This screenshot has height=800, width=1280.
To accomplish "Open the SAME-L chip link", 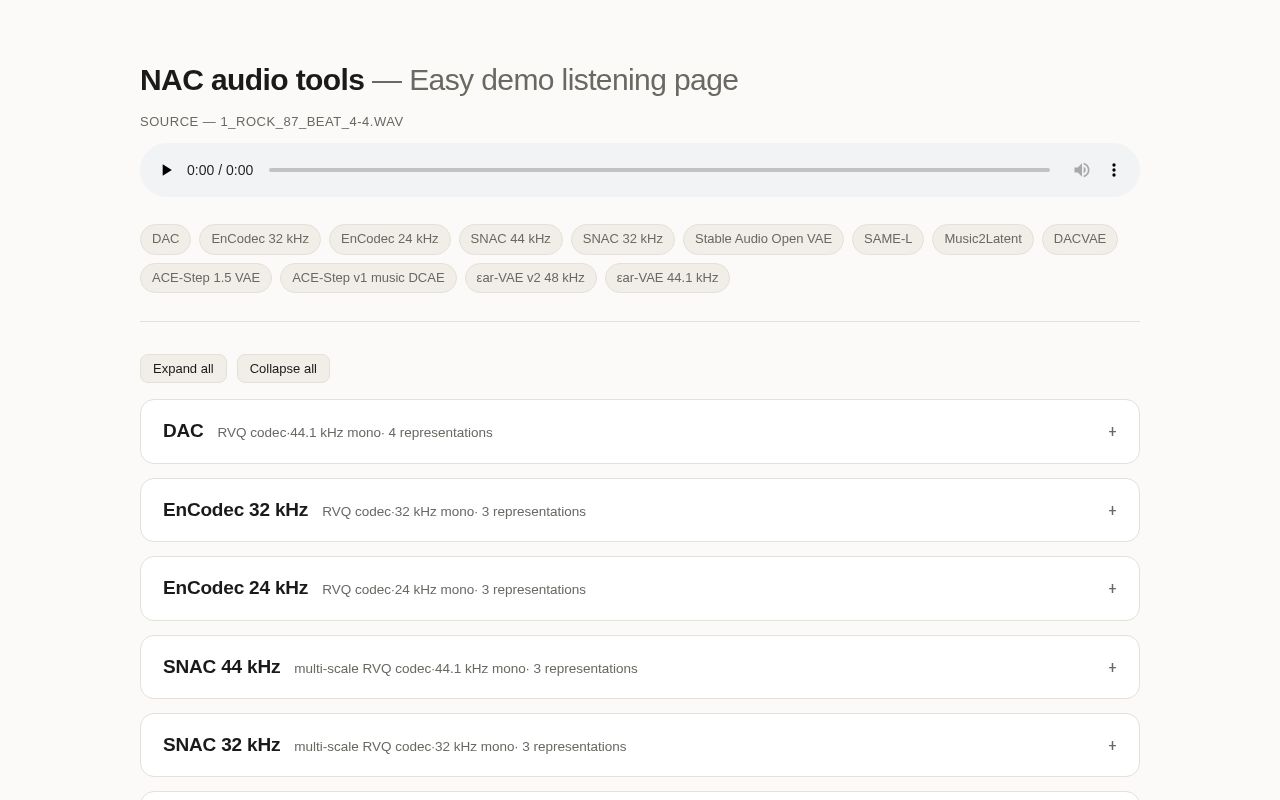I will tap(888, 239).
